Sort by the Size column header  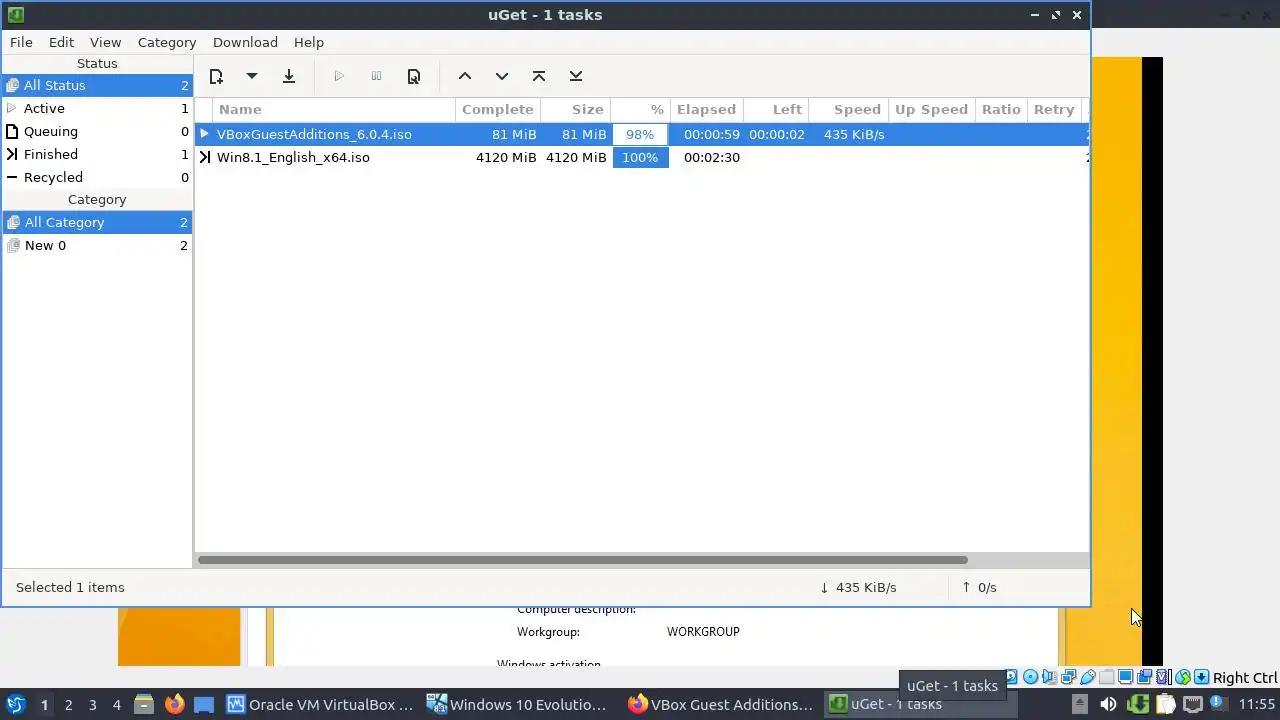click(576, 109)
